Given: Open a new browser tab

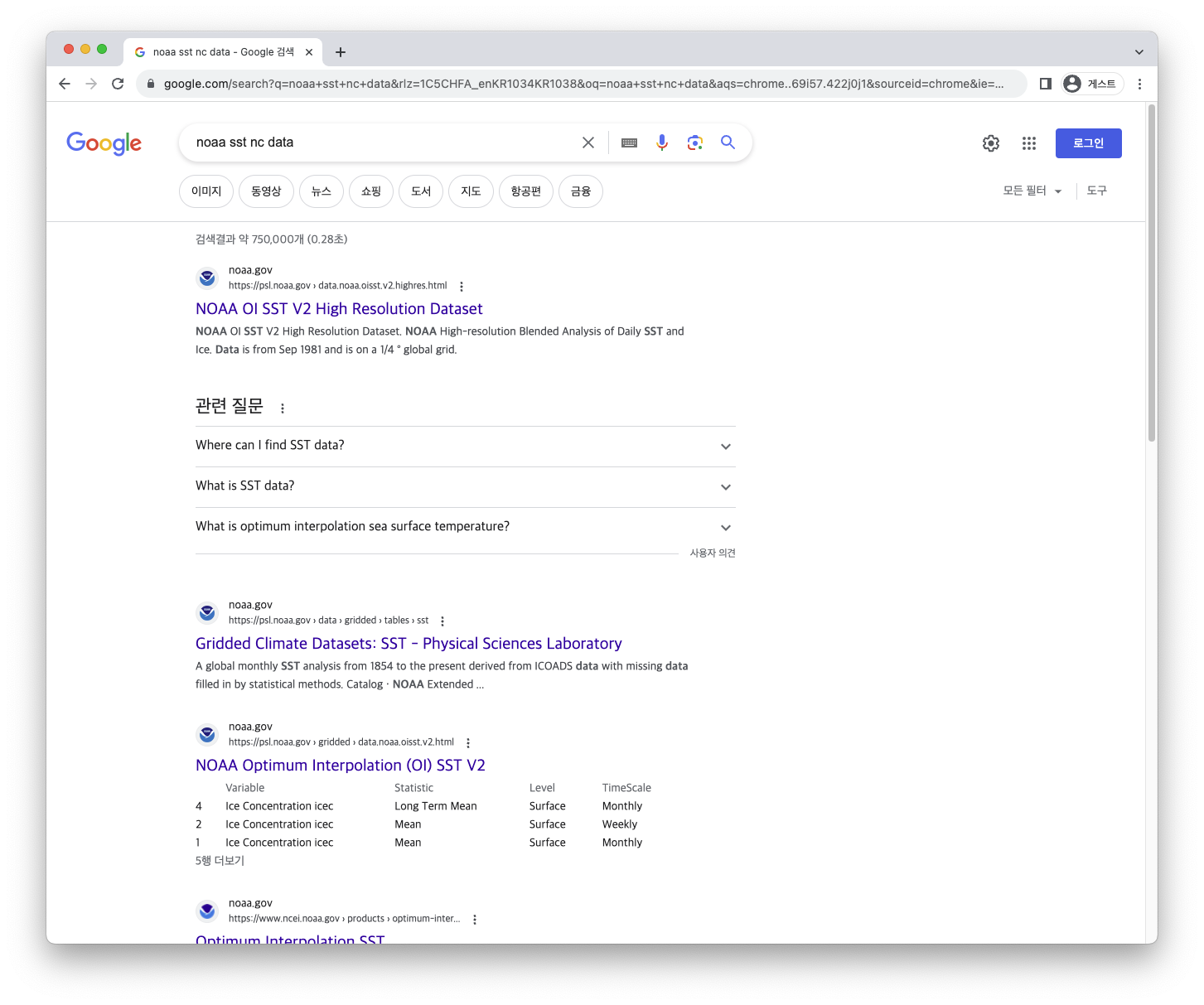Looking at the screenshot, I should click(x=341, y=52).
